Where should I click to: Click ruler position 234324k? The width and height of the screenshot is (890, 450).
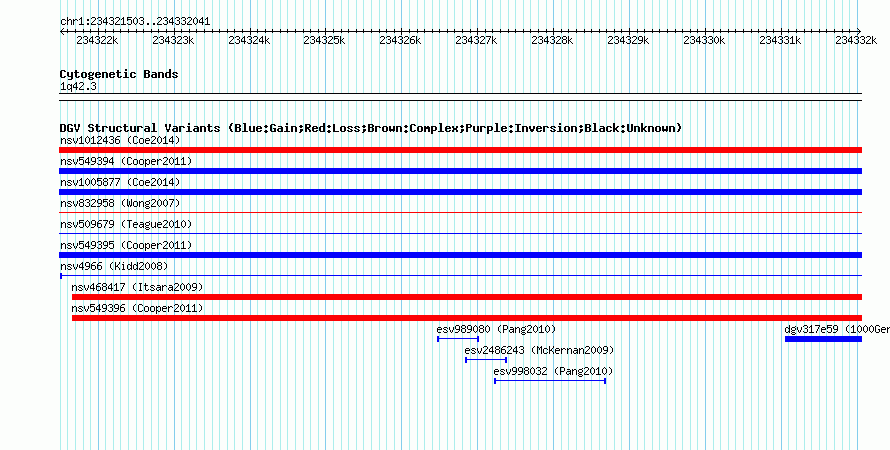(x=249, y=40)
